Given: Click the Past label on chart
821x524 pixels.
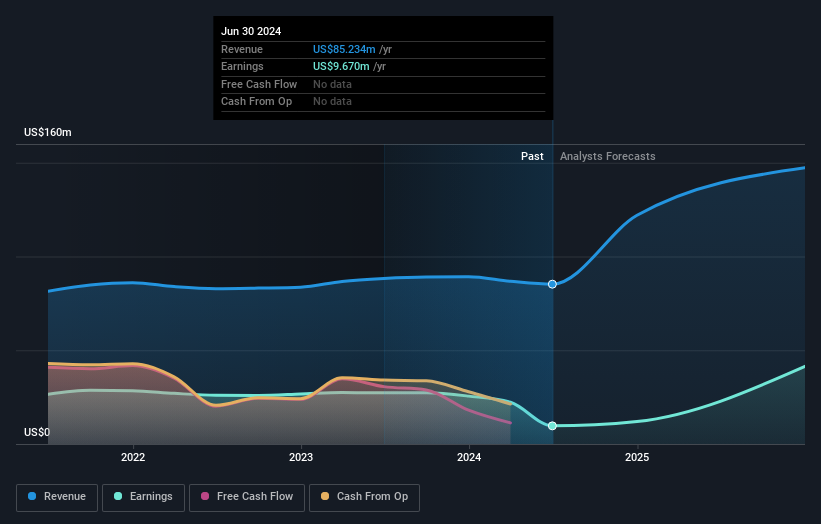Looking at the screenshot, I should tap(532, 157).
